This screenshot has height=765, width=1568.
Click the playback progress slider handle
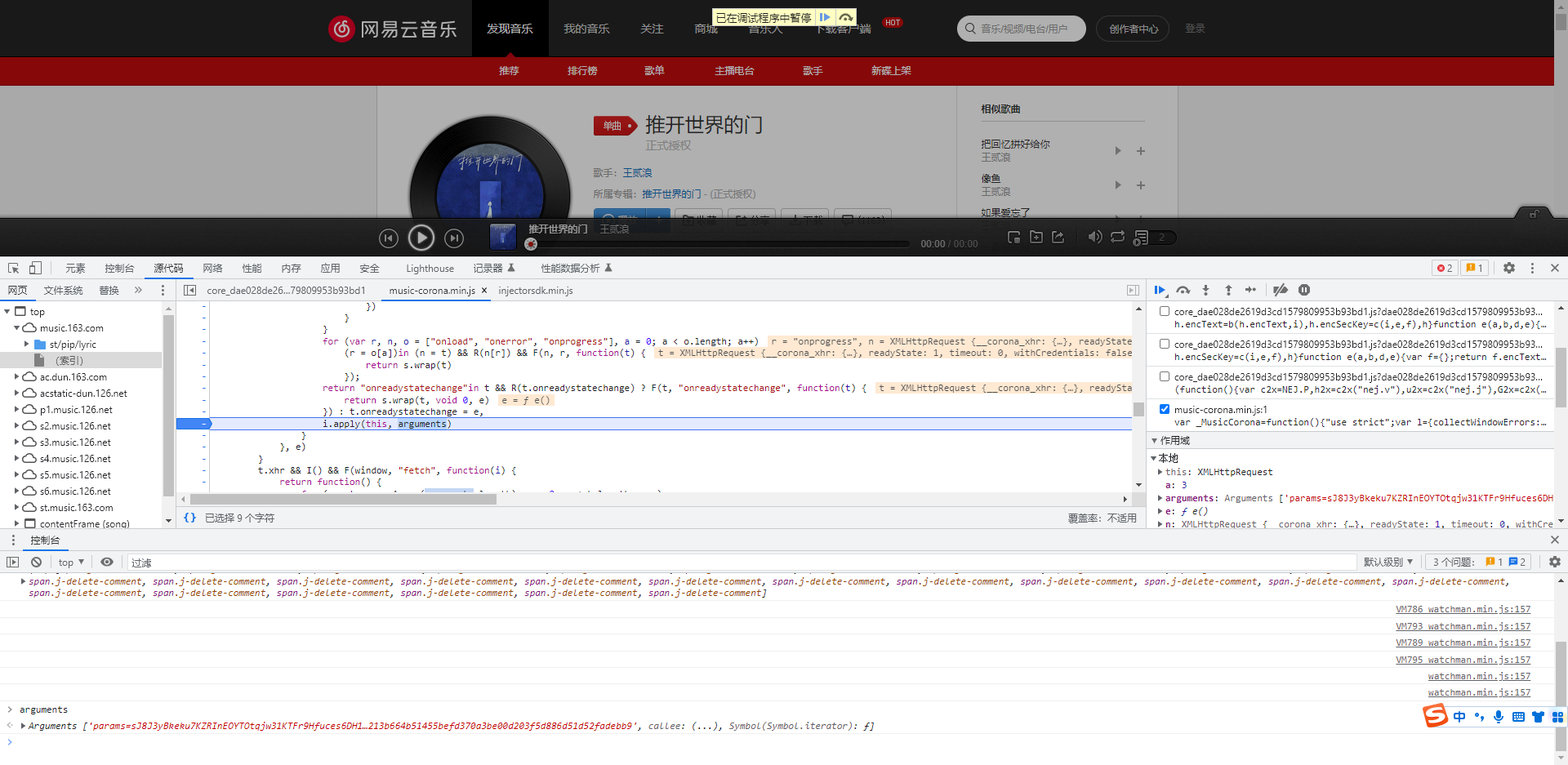tap(531, 243)
